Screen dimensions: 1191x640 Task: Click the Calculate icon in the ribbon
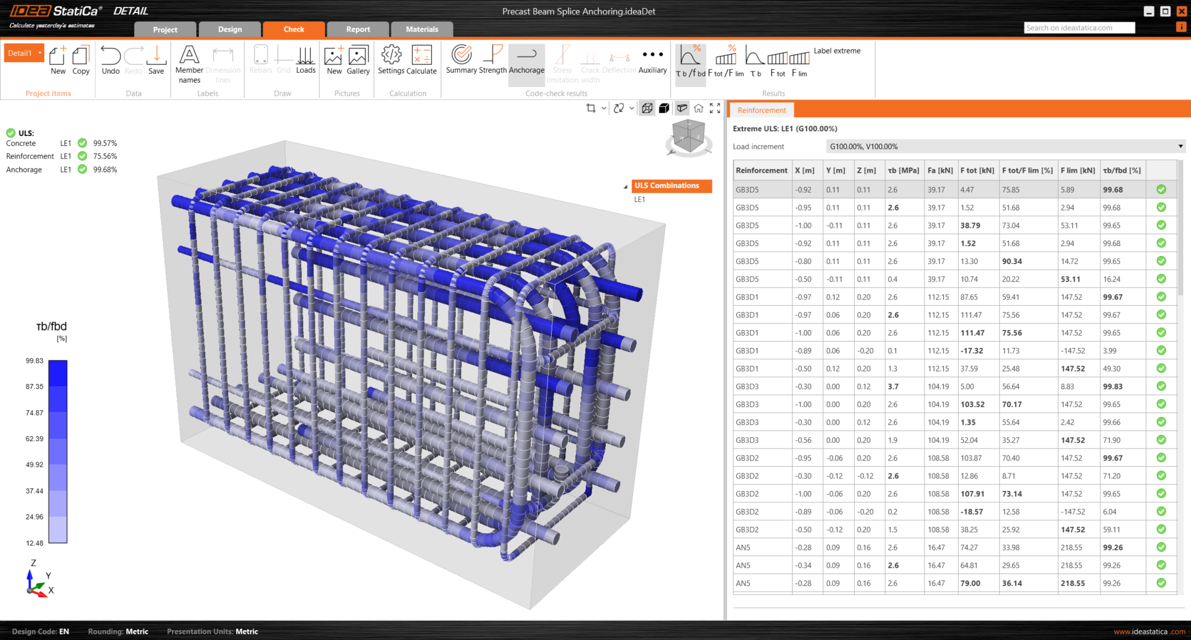click(422, 59)
